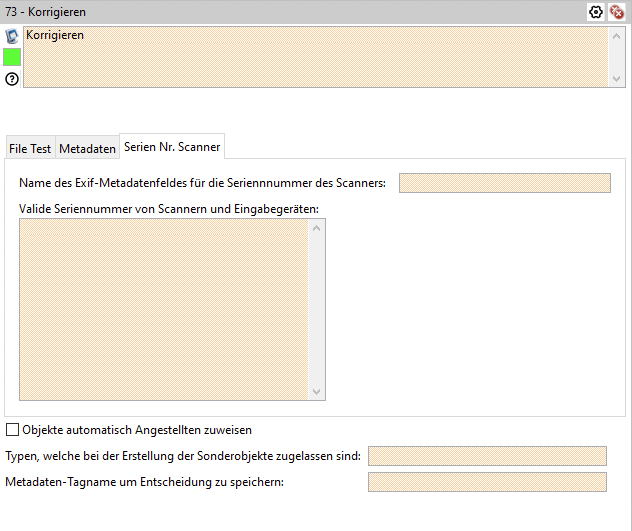Select highlighted first row in serial numbers list
This screenshot has width=632, height=531.
pos(164,227)
